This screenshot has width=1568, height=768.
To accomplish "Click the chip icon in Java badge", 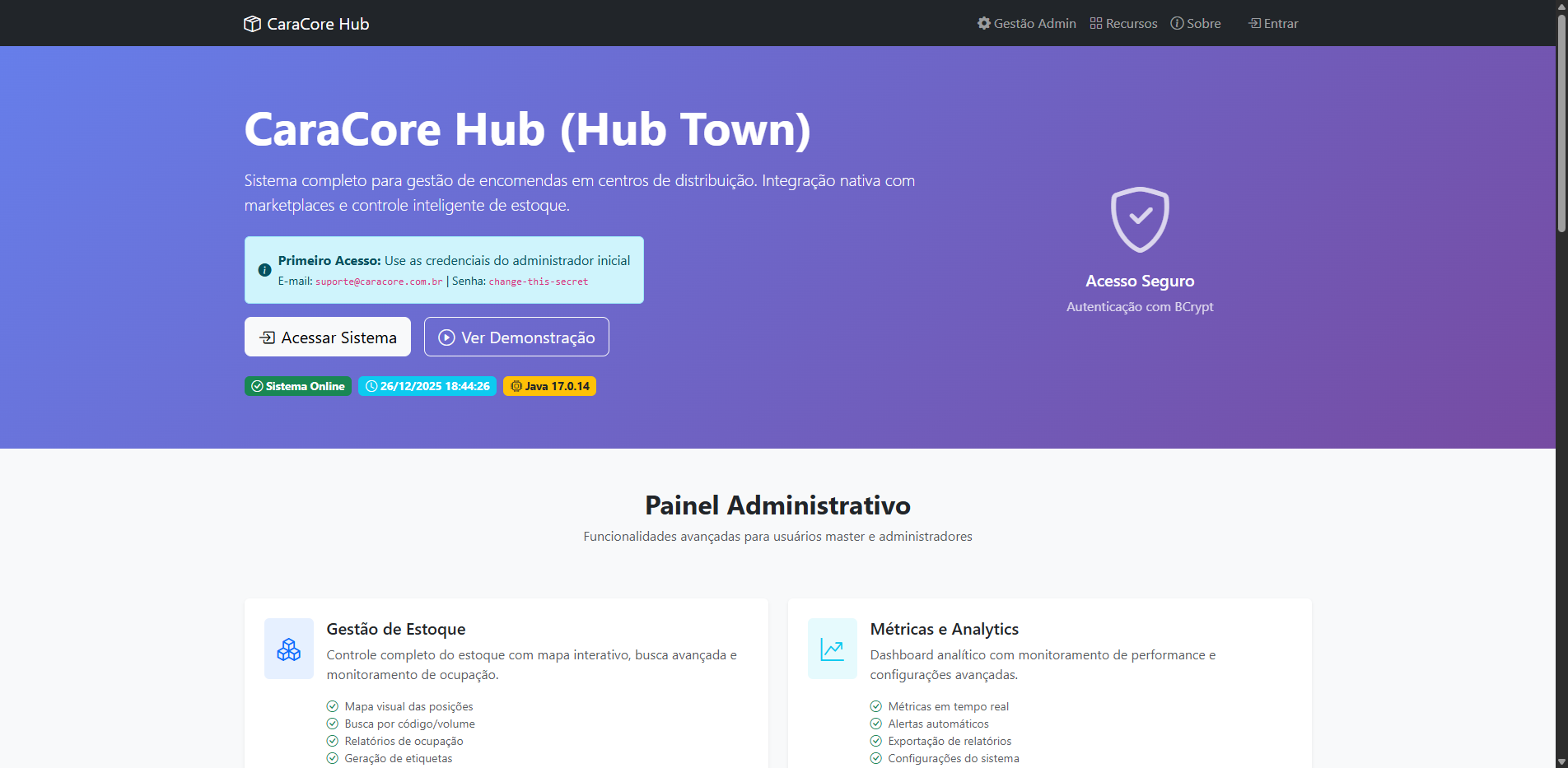I will coord(516,386).
